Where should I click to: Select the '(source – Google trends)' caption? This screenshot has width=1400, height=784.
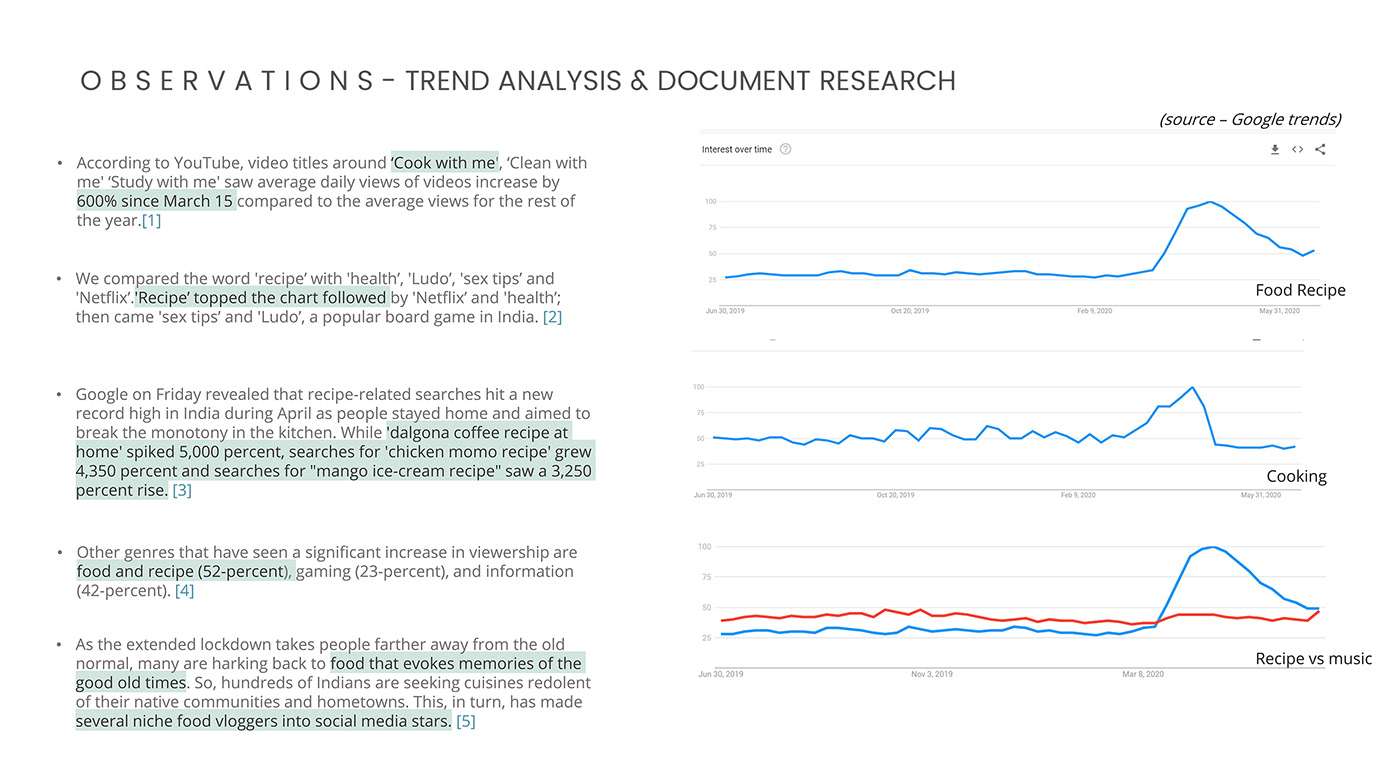1250,119
